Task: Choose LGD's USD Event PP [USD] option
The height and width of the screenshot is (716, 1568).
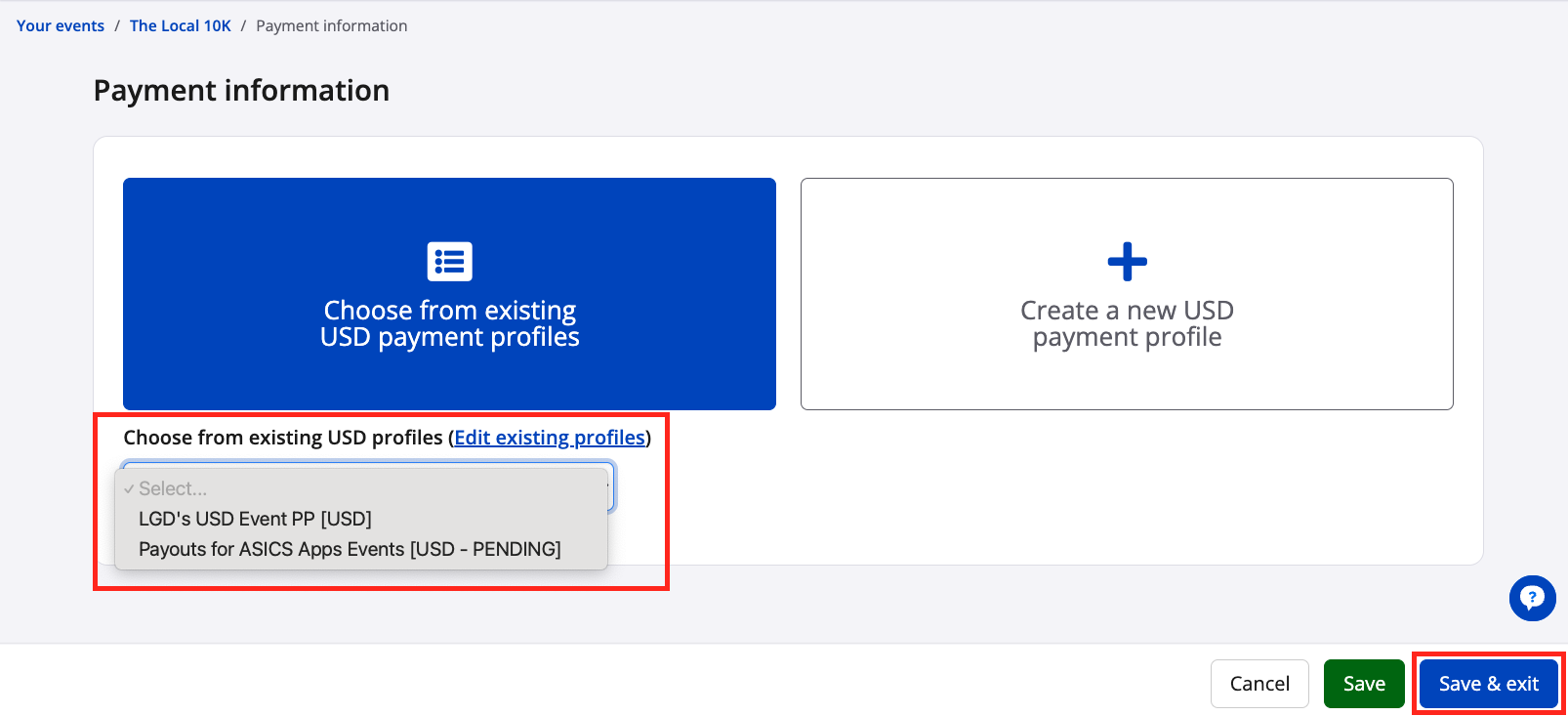Action: [255, 519]
